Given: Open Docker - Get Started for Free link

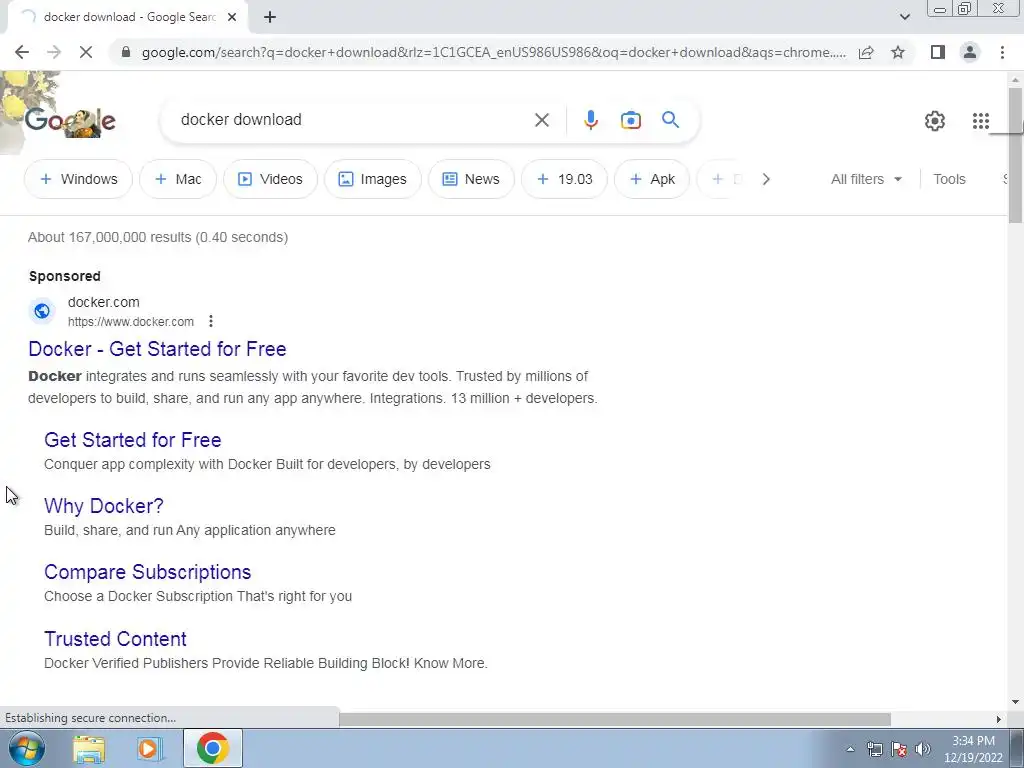Looking at the screenshot, I should click(157, 349).
